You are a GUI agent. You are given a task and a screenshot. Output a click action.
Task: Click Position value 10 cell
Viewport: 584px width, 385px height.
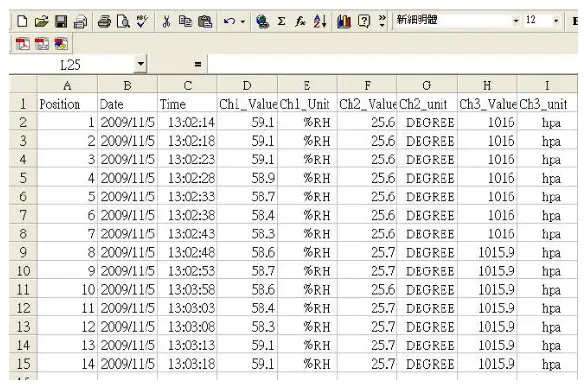pos(67,290)
